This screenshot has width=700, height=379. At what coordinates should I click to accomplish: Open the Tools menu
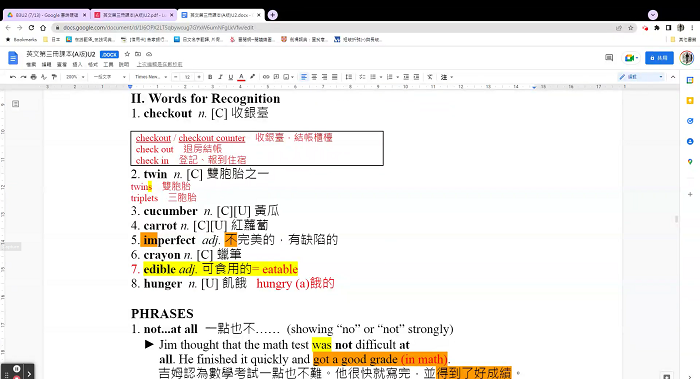pyautogui.click(x=108, y=64)
